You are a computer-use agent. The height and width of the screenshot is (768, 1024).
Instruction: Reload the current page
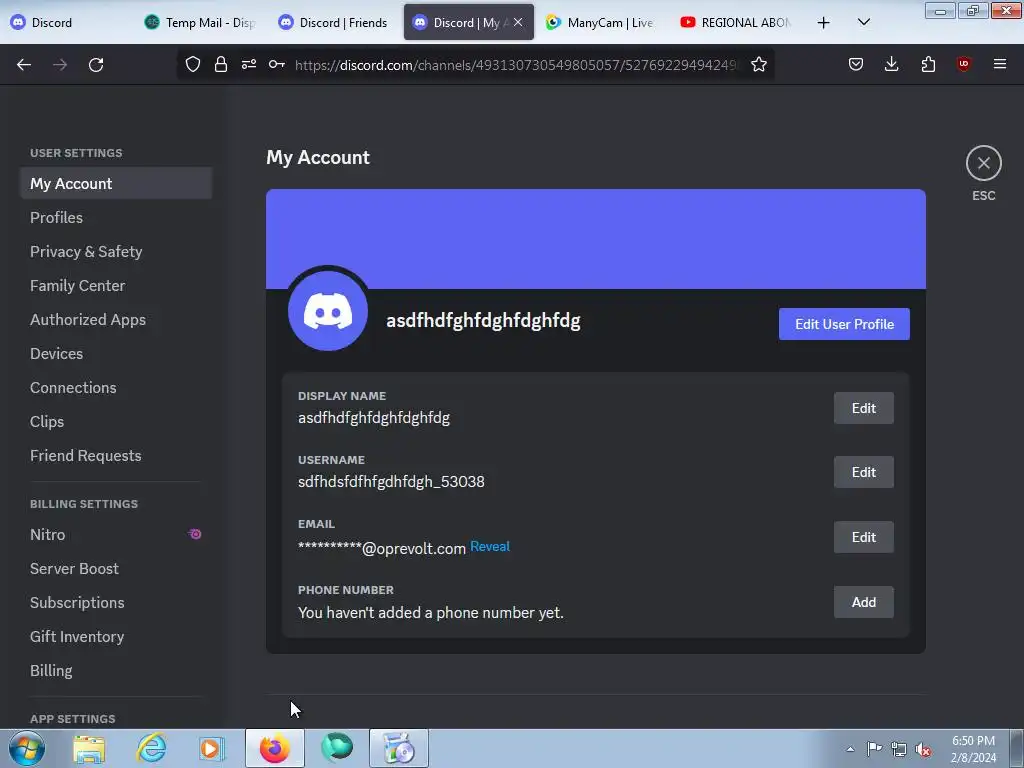click(x=96, y=64)
